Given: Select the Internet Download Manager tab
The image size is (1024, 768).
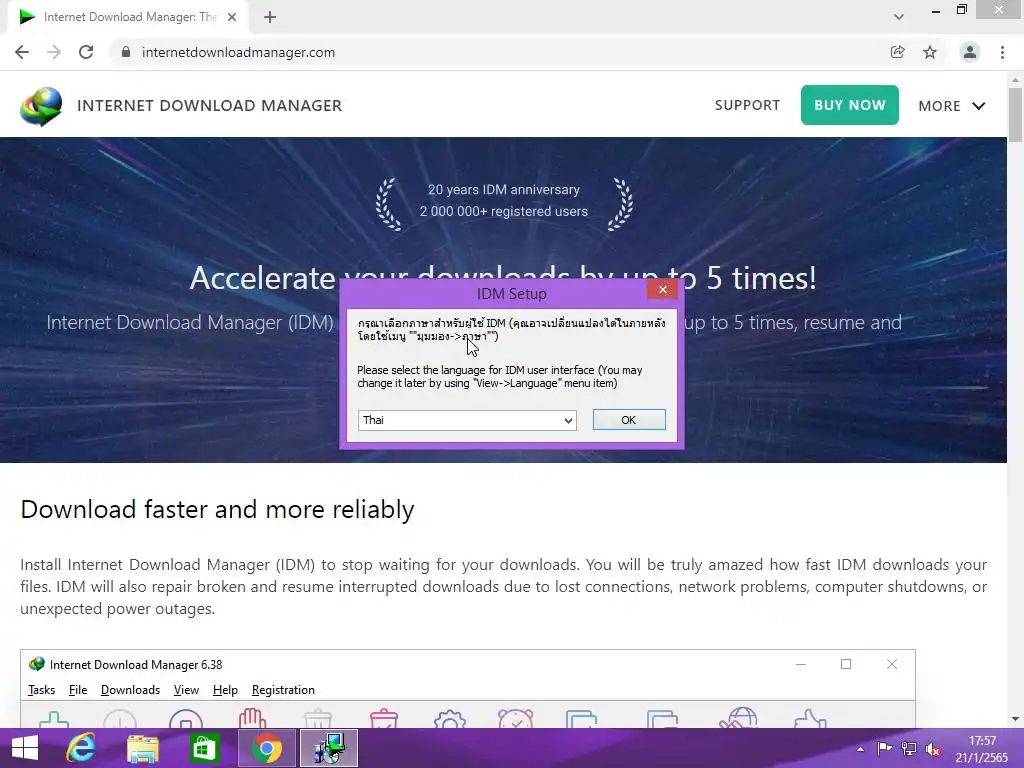Looking at the screenshot, I should coord(128,17).
